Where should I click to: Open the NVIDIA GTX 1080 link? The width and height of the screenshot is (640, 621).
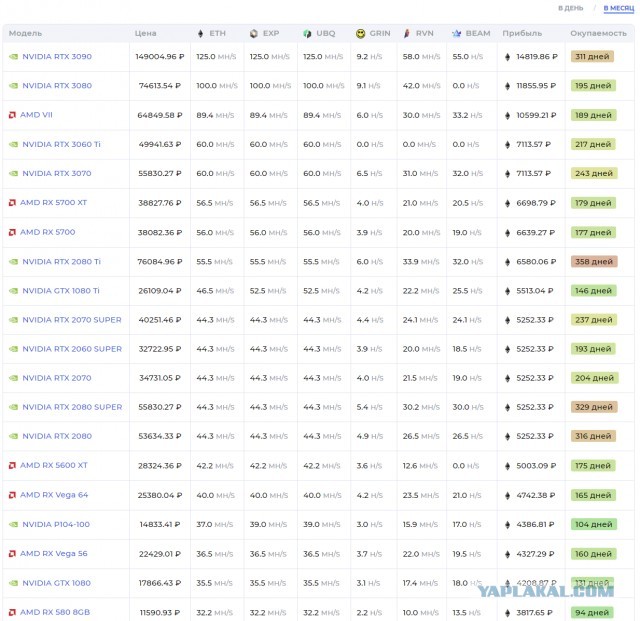56,583
